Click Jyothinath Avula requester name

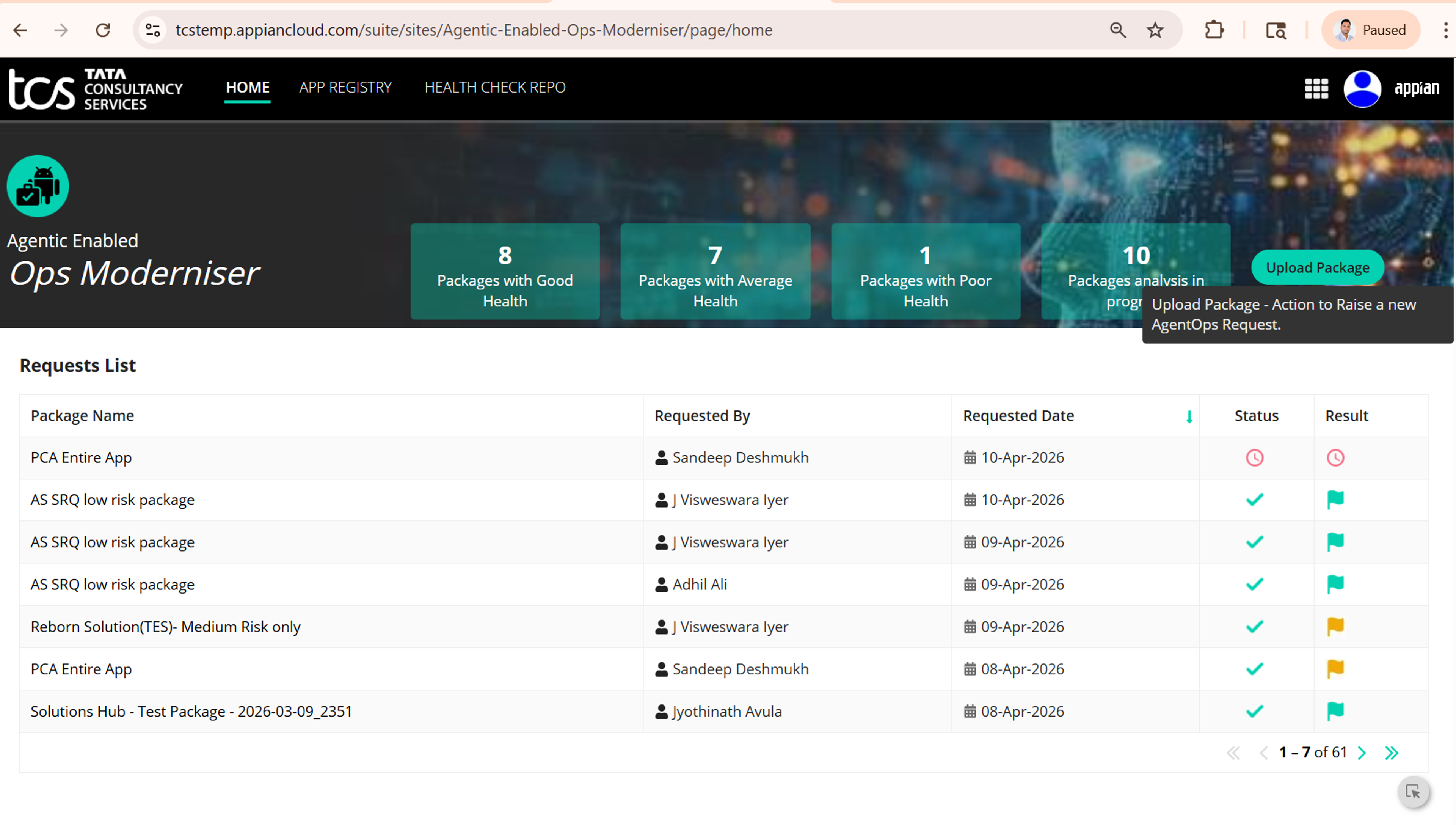(x=727, y=711)
